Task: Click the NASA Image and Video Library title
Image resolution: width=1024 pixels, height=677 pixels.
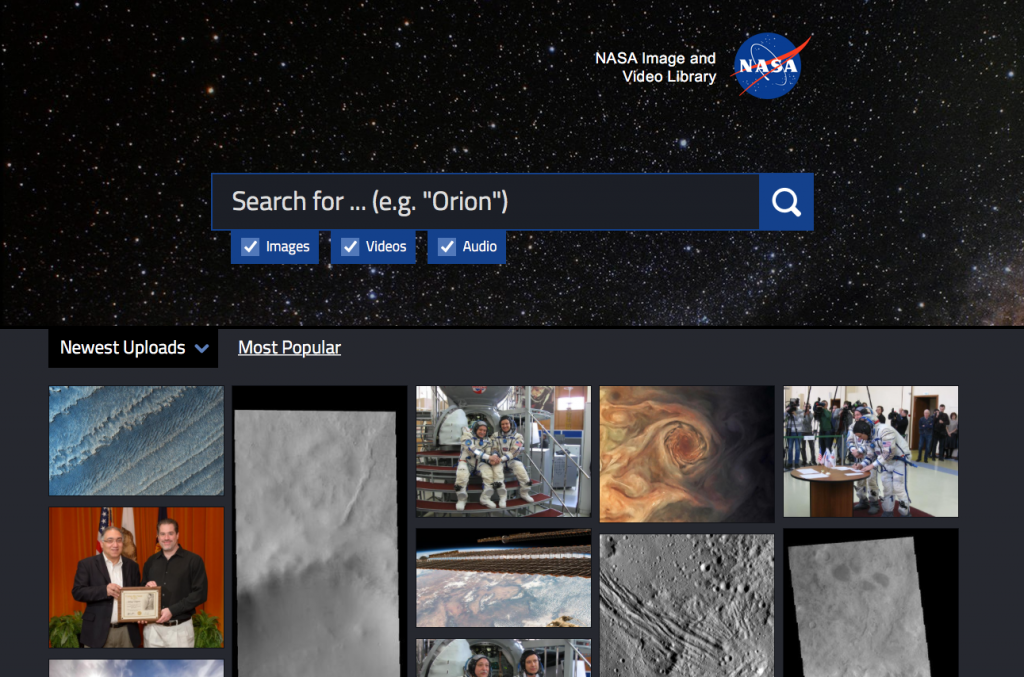Action: coord(655,66)
